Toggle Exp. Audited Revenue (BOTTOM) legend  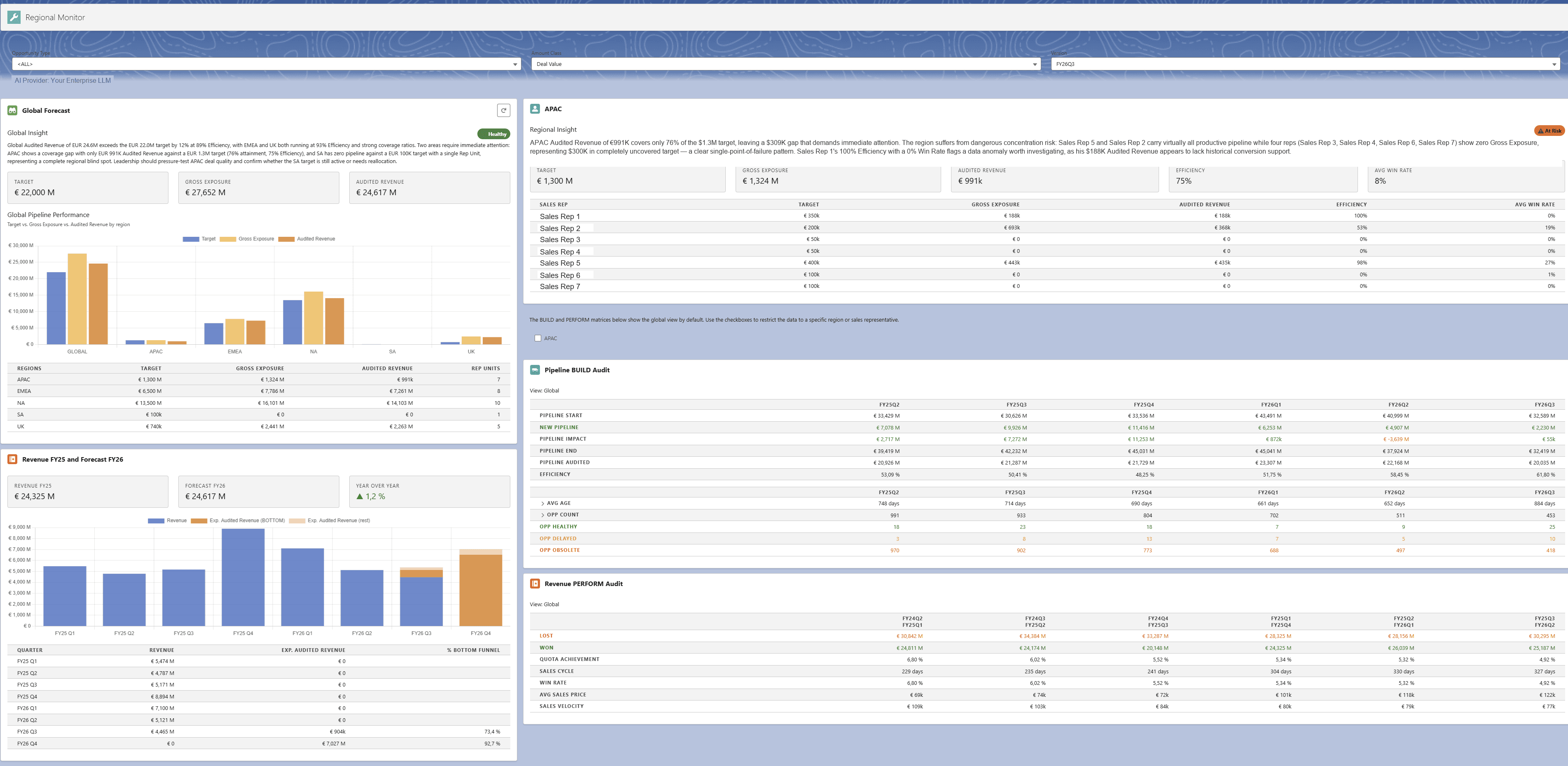pos(199,521)
